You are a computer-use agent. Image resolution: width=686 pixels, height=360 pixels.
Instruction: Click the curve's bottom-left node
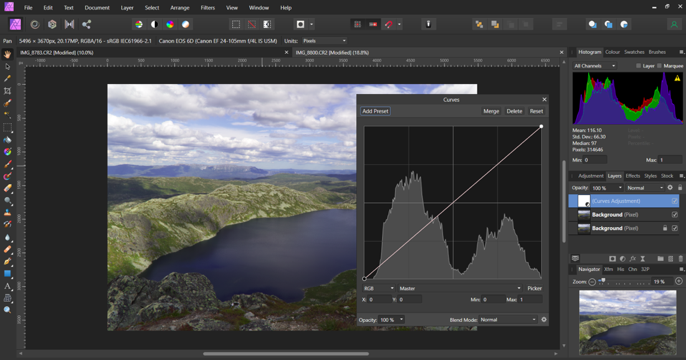coord(364,279)
